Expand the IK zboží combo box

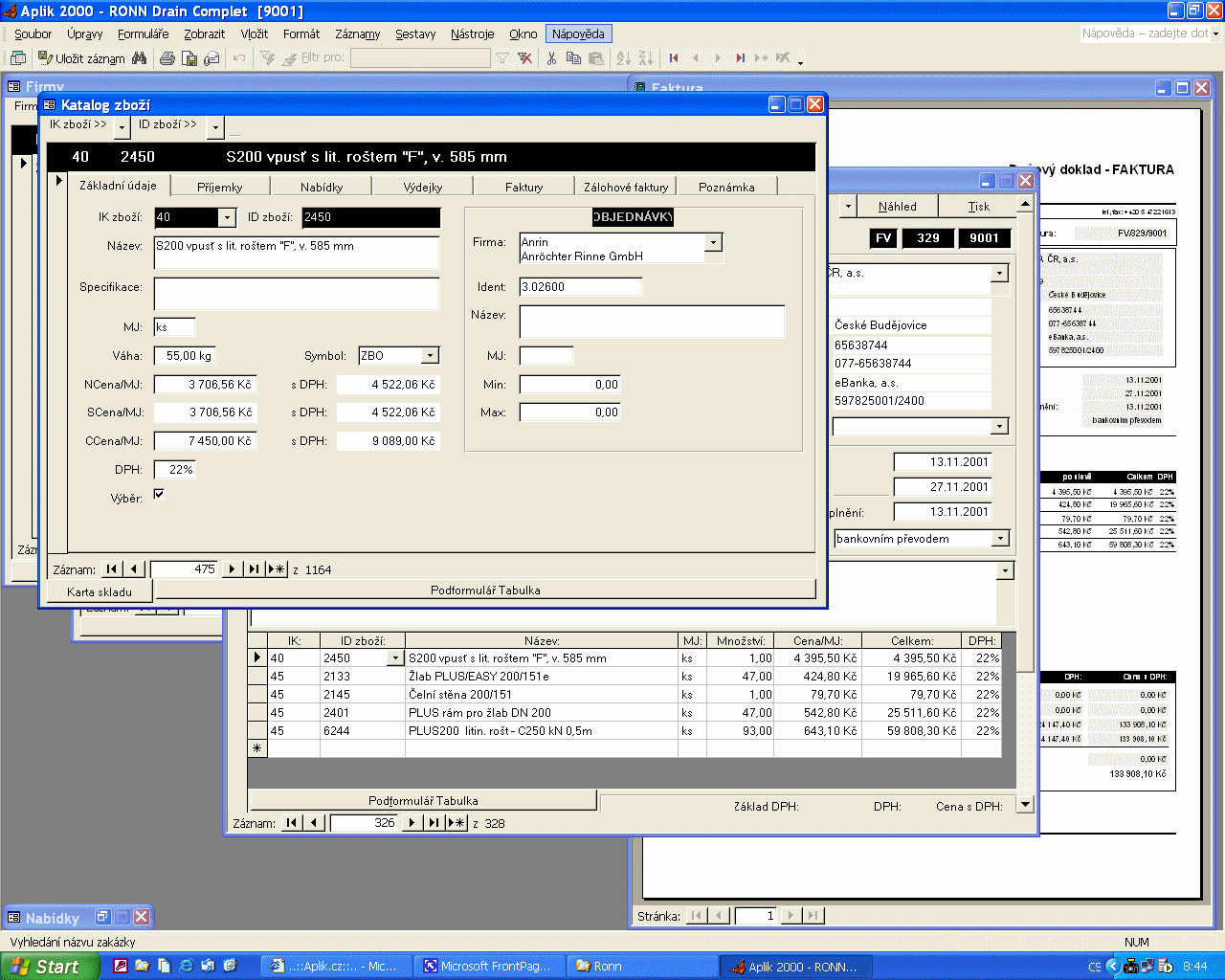pyautogui.click(x=227, y=218)
